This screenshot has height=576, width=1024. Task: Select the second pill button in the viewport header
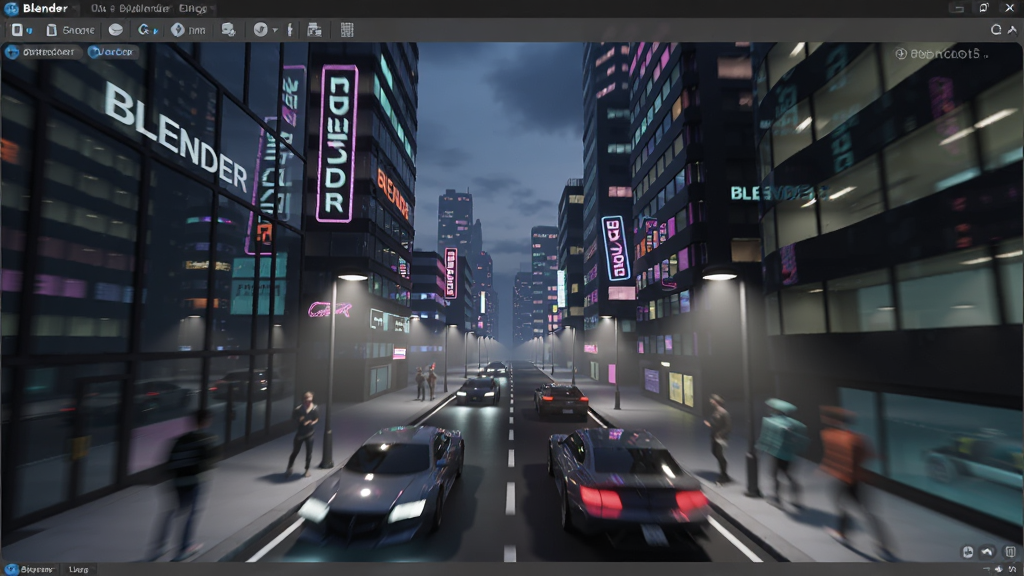click(x=112, y=52)
